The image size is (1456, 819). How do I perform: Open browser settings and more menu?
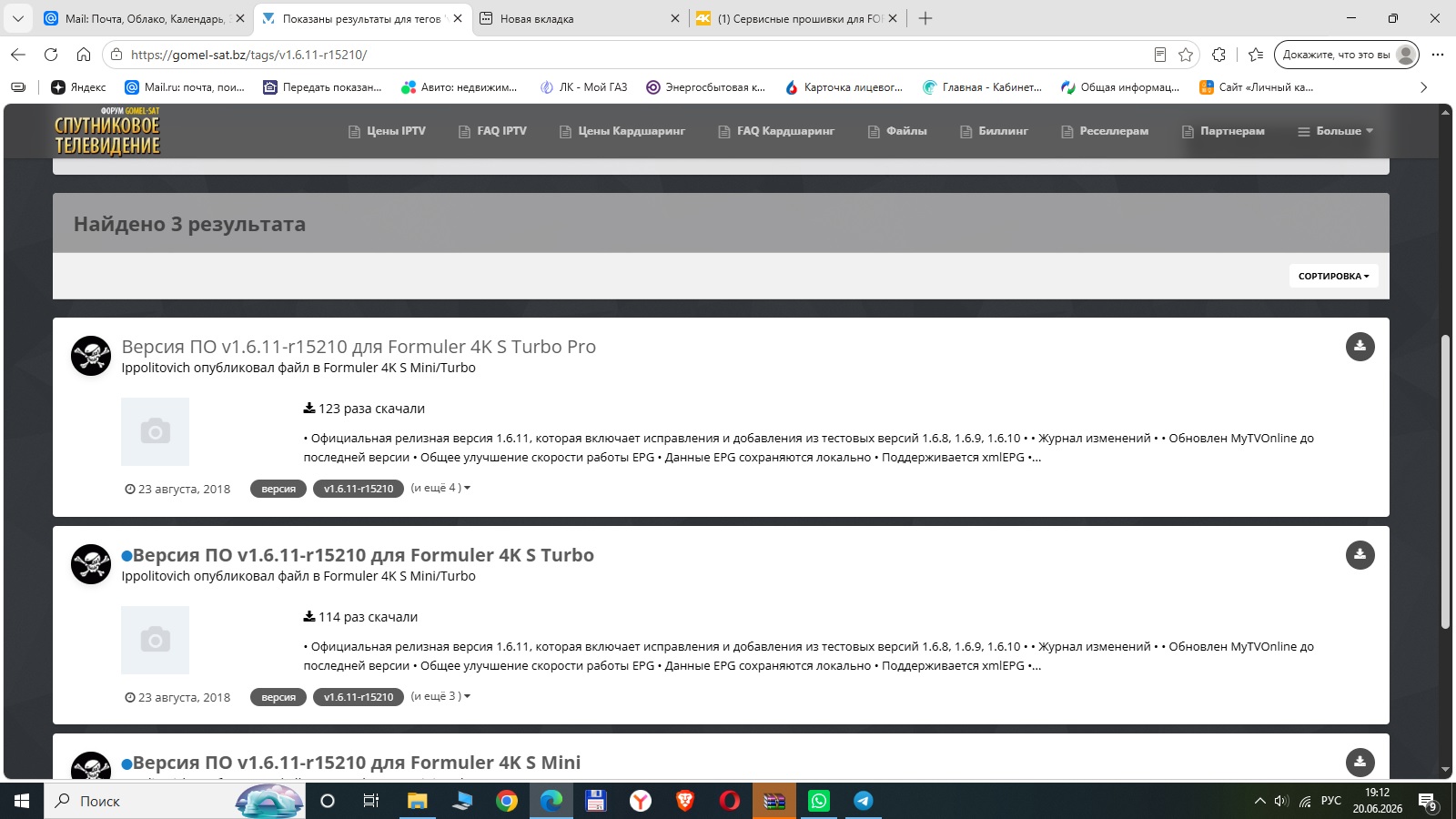(x=1438, y=55)
